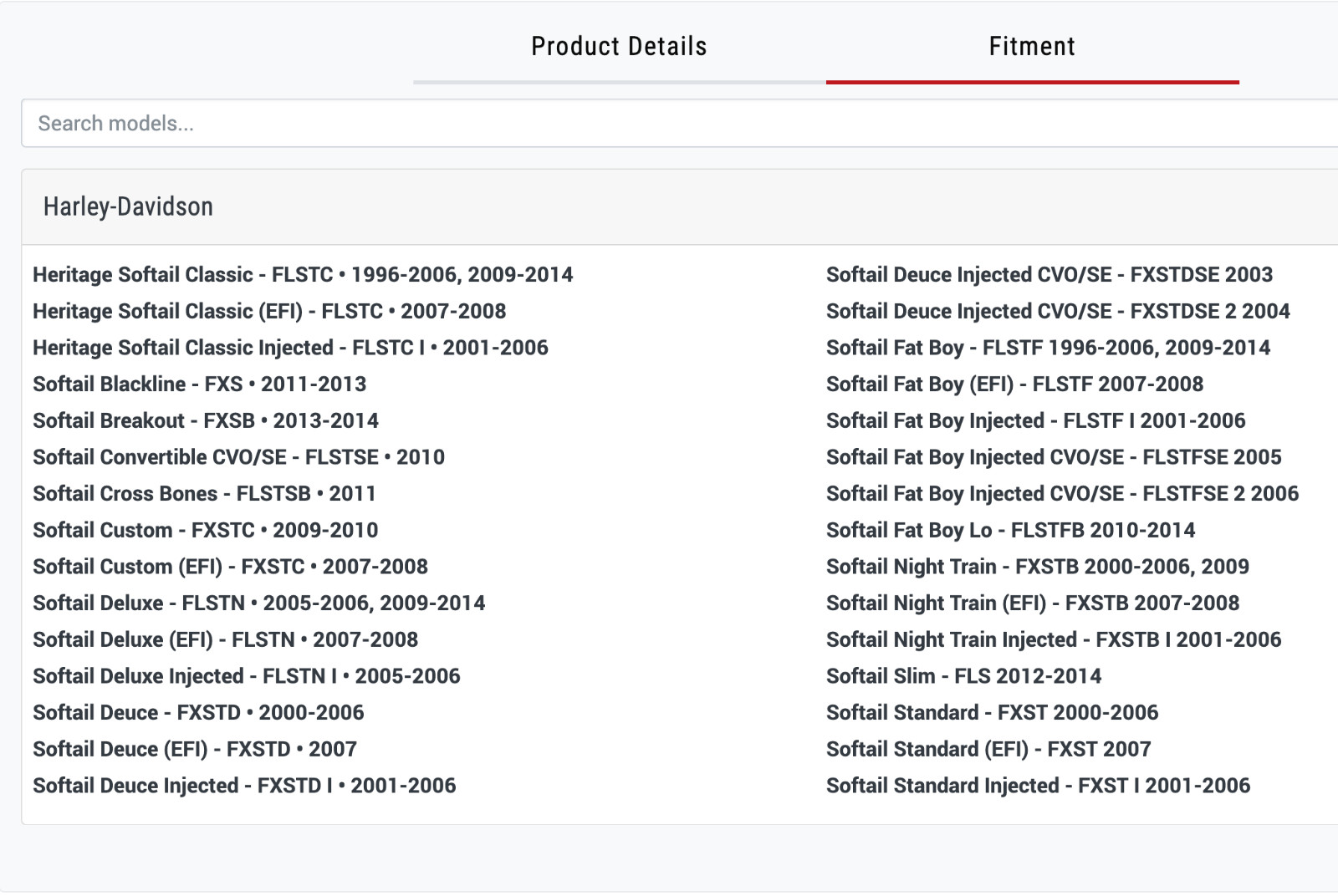
Task: Choose Softail Deuce Injected - FXSTD I 2001-2006
Action: pos(244,786)
